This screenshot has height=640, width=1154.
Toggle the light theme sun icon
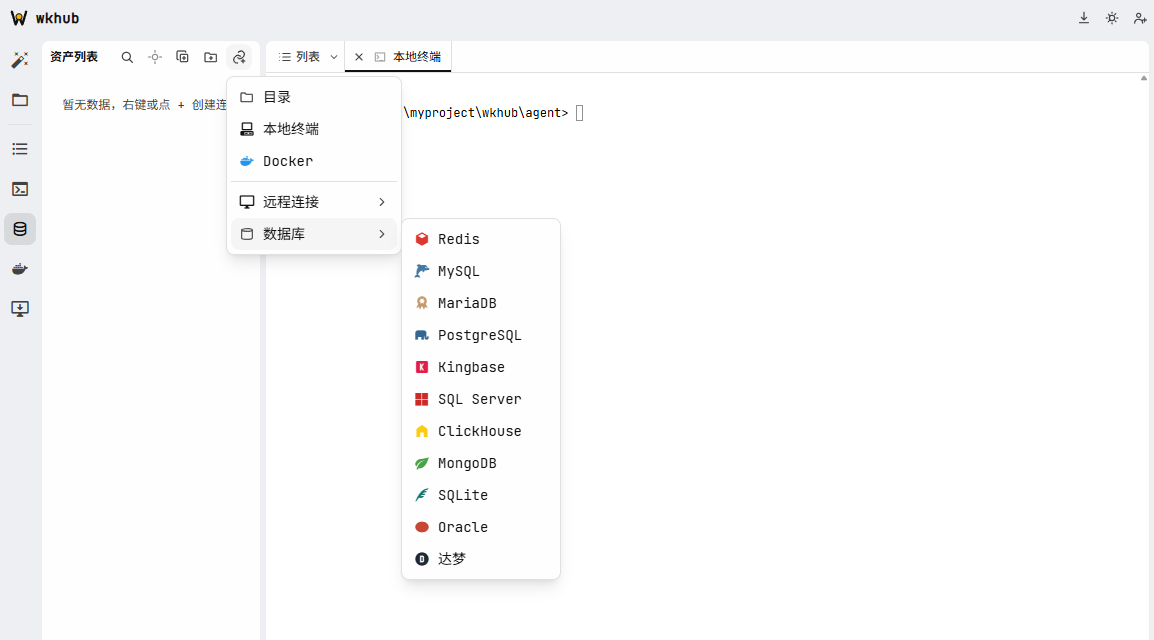point(1111,18)
